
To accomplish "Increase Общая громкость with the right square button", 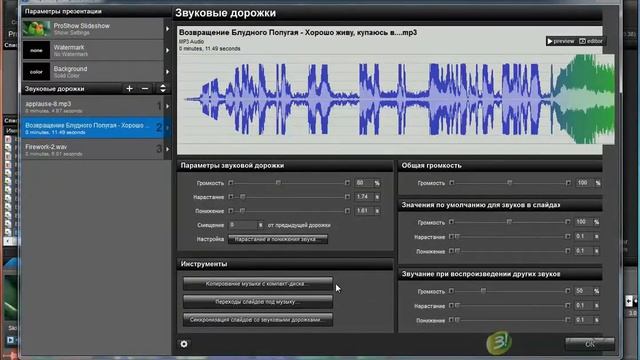I will (568, 183).
